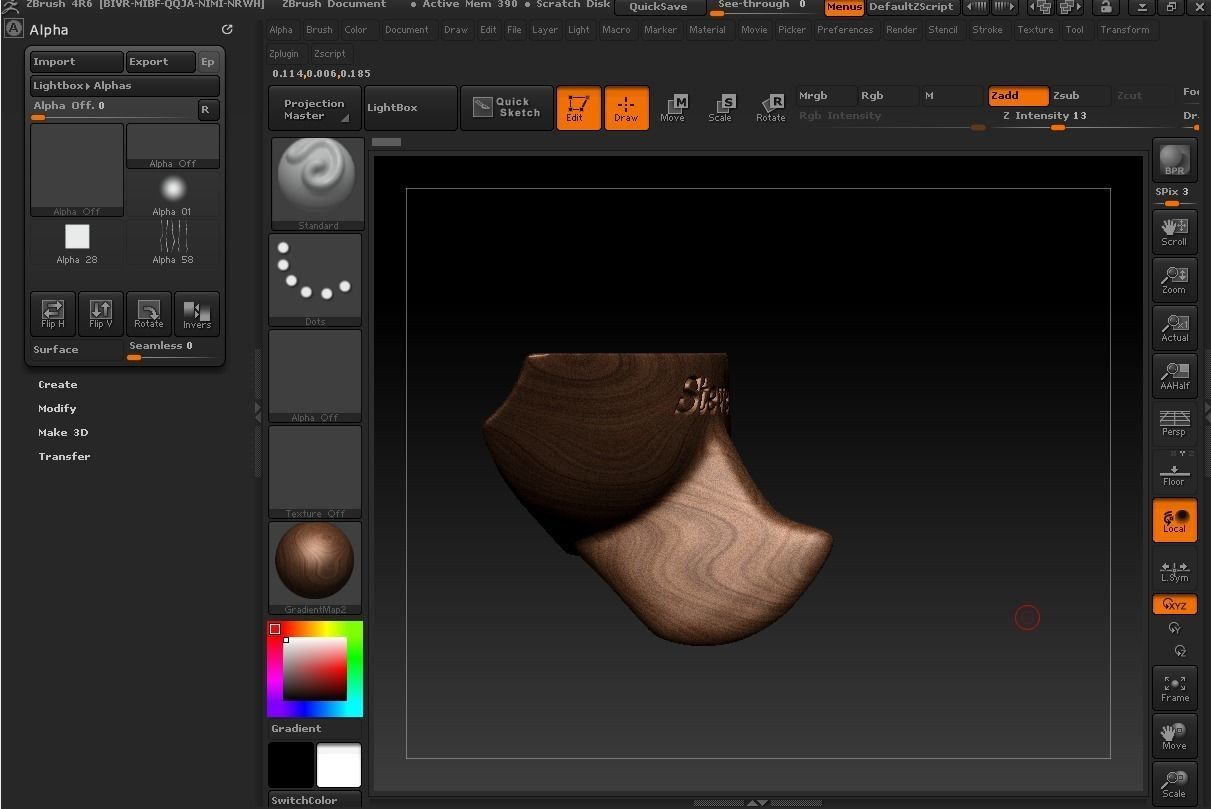Screen dimensions: 1211x809
Task: Toggle Local symmetry L.Sym
Action: click(1175, 572)
